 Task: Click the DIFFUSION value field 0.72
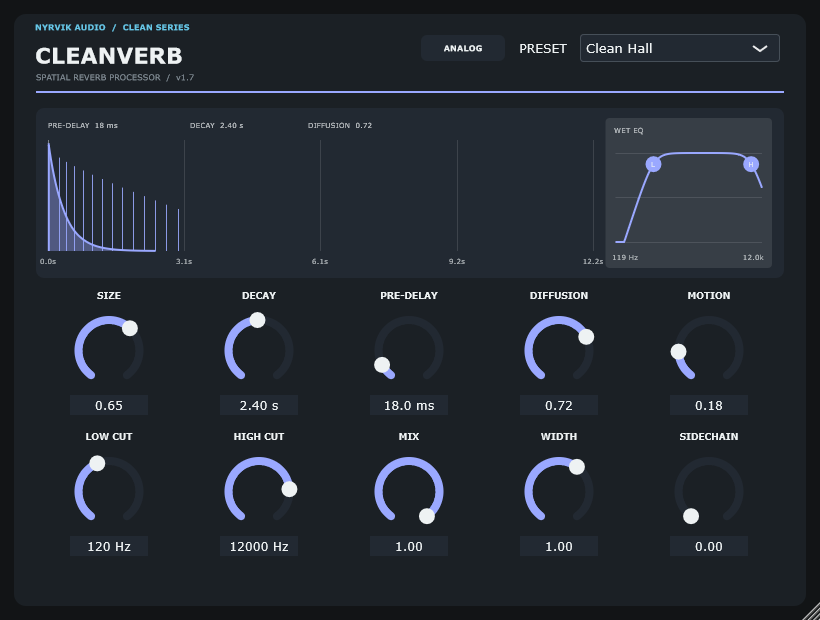559,405
